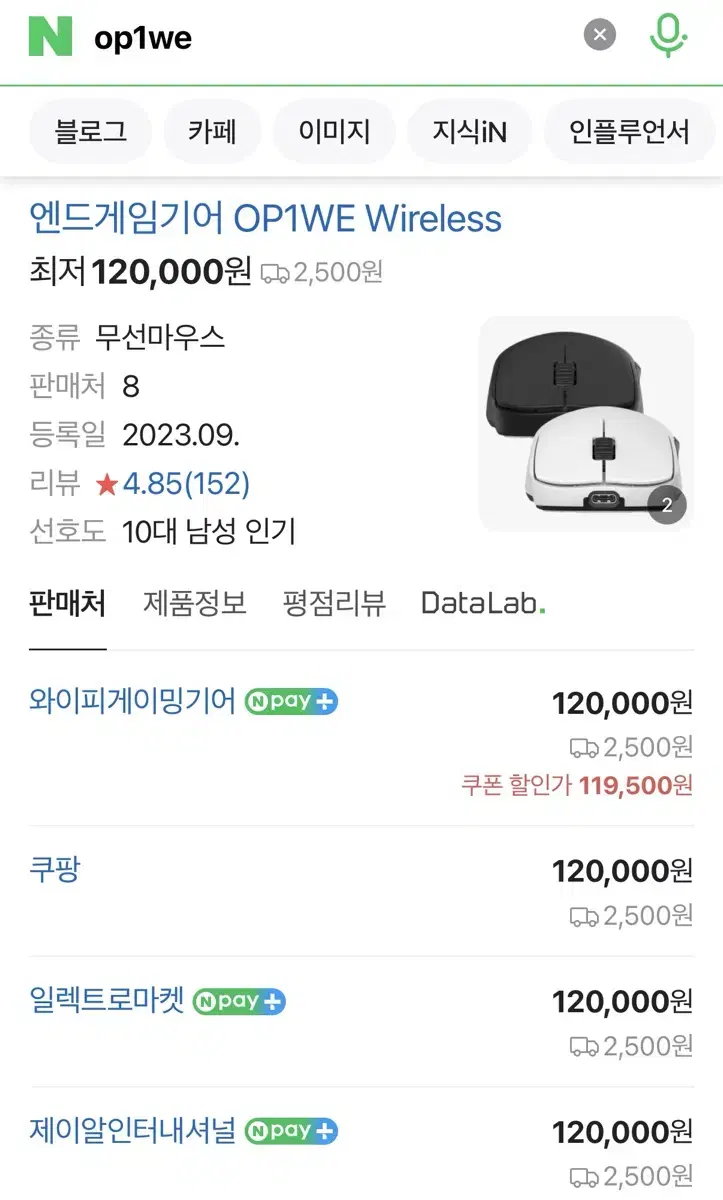The width and height of the screenshot is (723, 1200).
Task: Clear the search text with X icon
Action: pos(599,37)
